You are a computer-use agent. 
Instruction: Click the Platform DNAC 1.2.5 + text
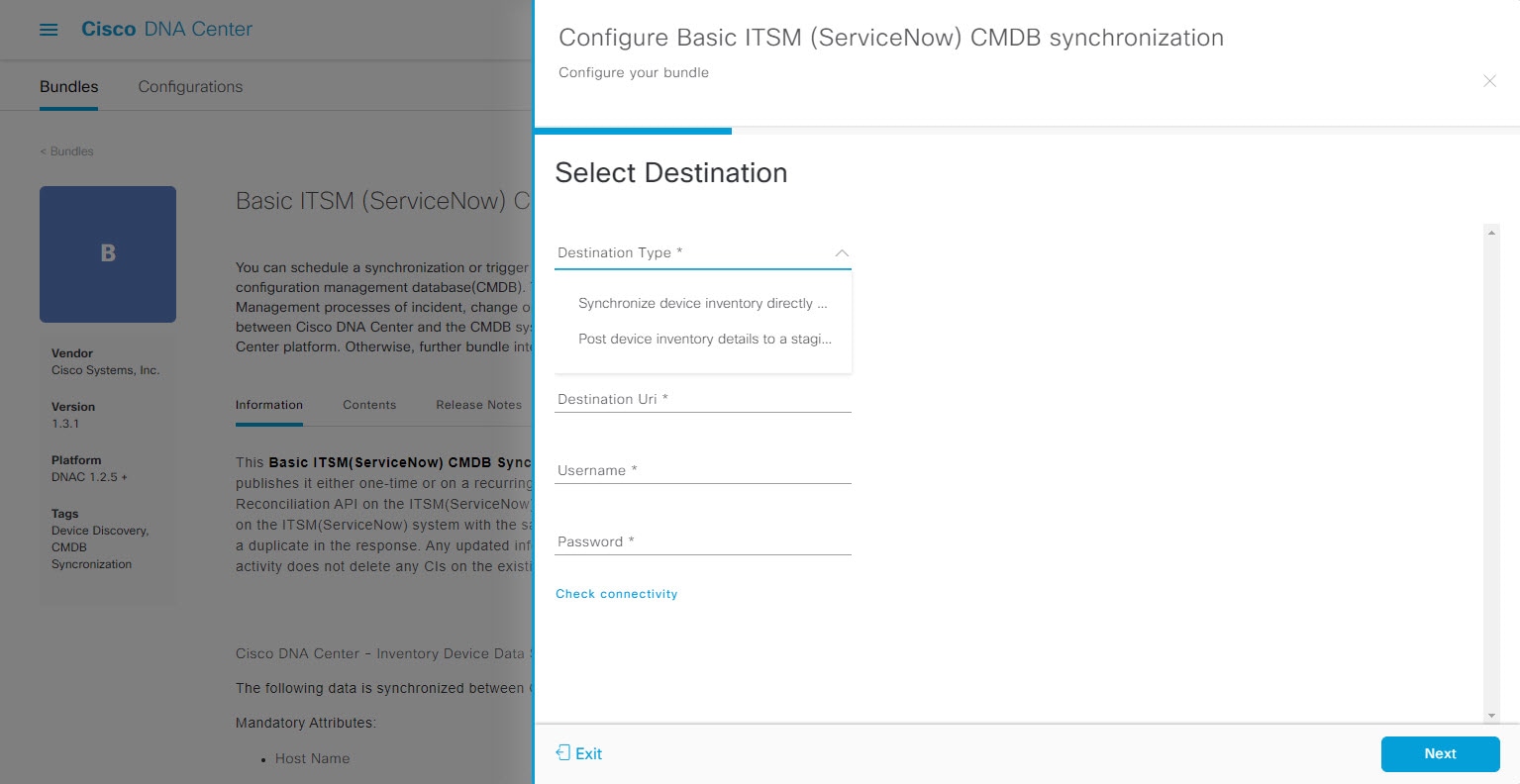[x=89, y=477]
